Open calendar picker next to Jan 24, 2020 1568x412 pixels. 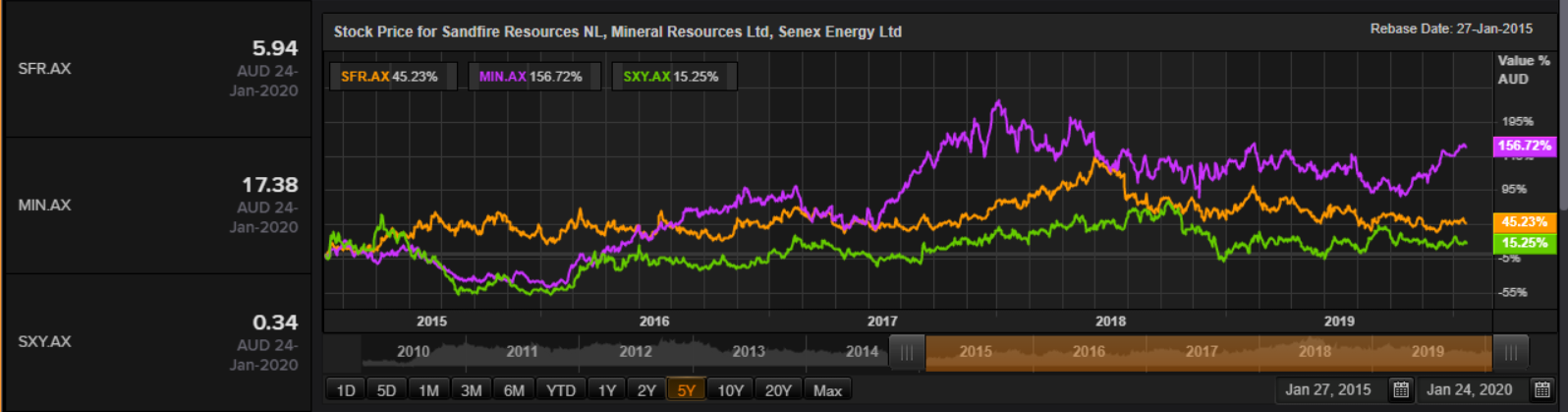[1541, 389]
